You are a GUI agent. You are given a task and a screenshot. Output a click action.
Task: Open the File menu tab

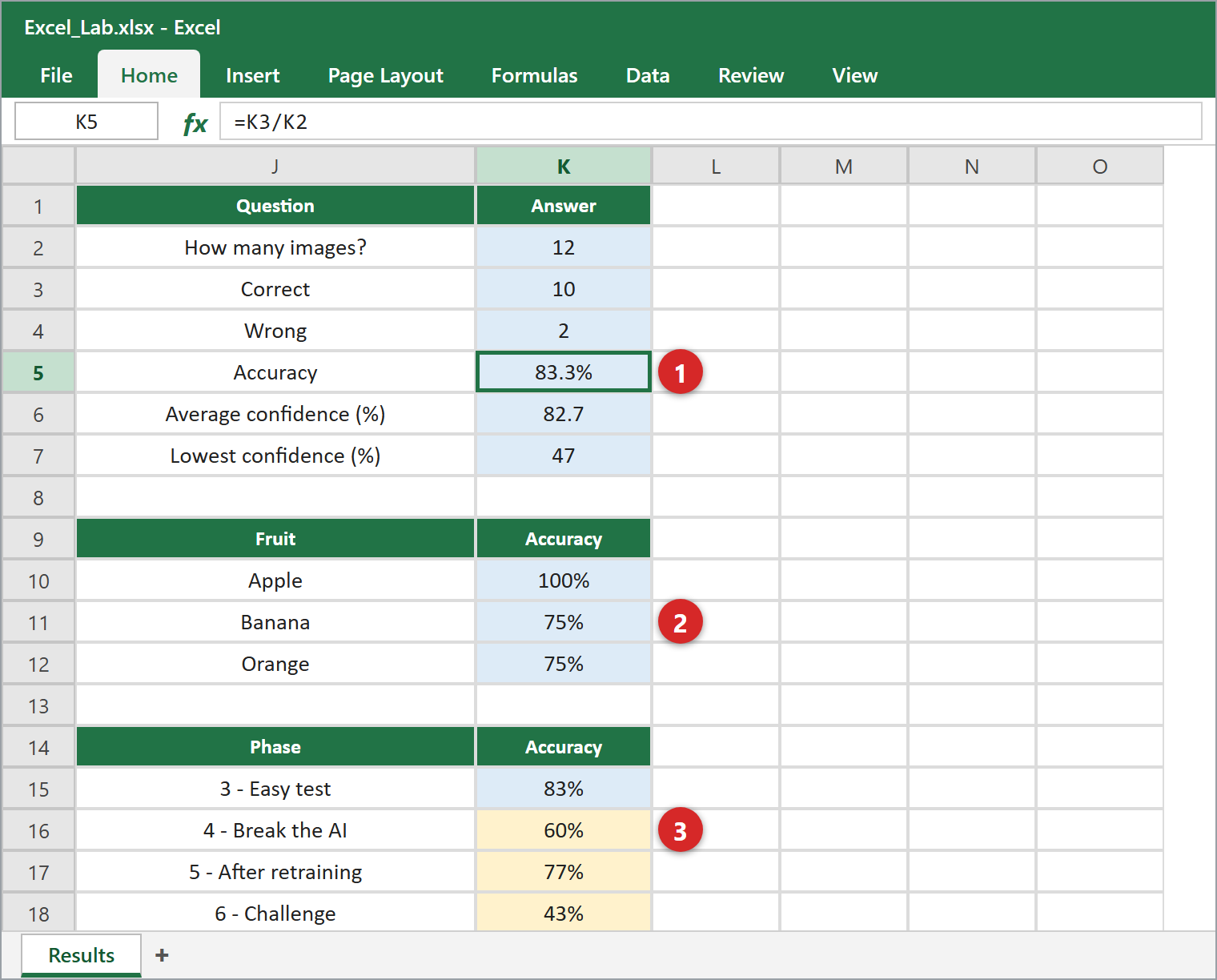click(56, 75)
